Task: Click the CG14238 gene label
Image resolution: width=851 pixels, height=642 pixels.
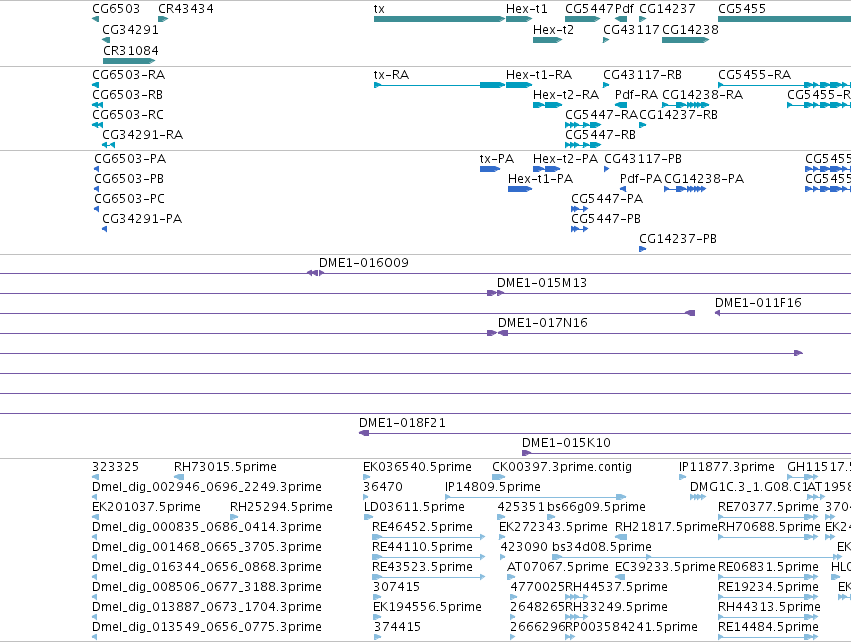Action: click(x=690, y=29)
